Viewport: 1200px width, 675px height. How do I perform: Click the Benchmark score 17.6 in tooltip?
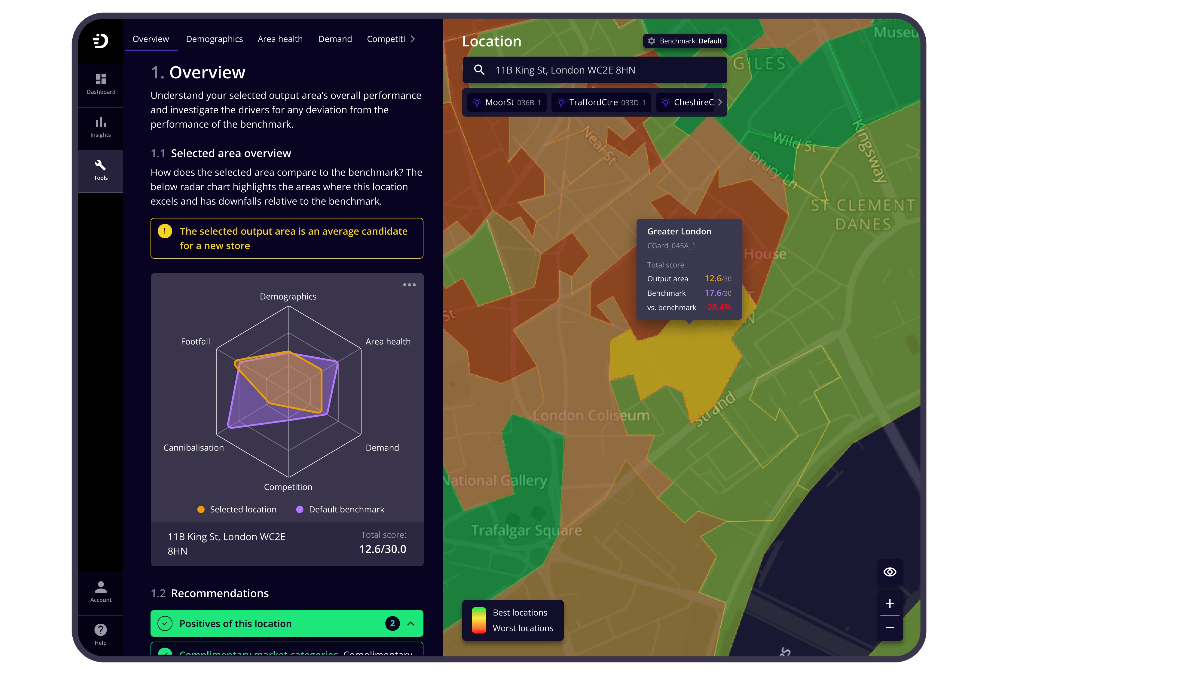click(x=718, y=293)
